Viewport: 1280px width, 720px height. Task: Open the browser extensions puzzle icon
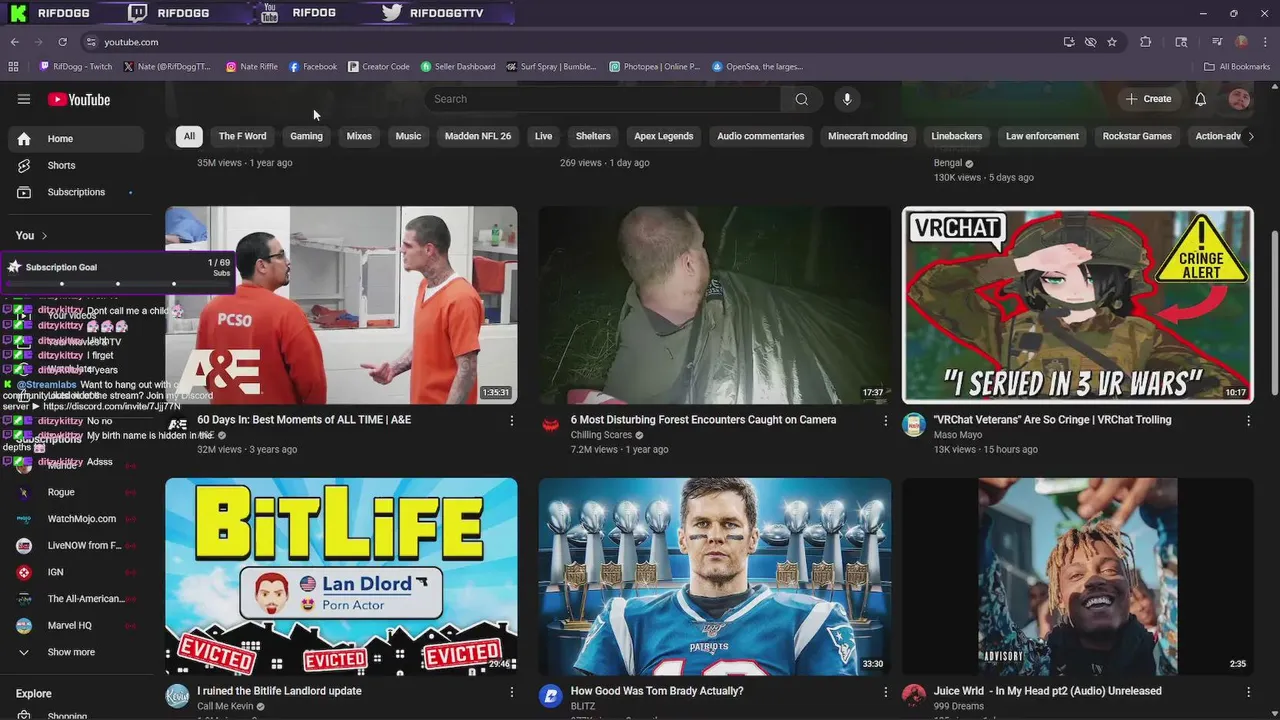1146,42
